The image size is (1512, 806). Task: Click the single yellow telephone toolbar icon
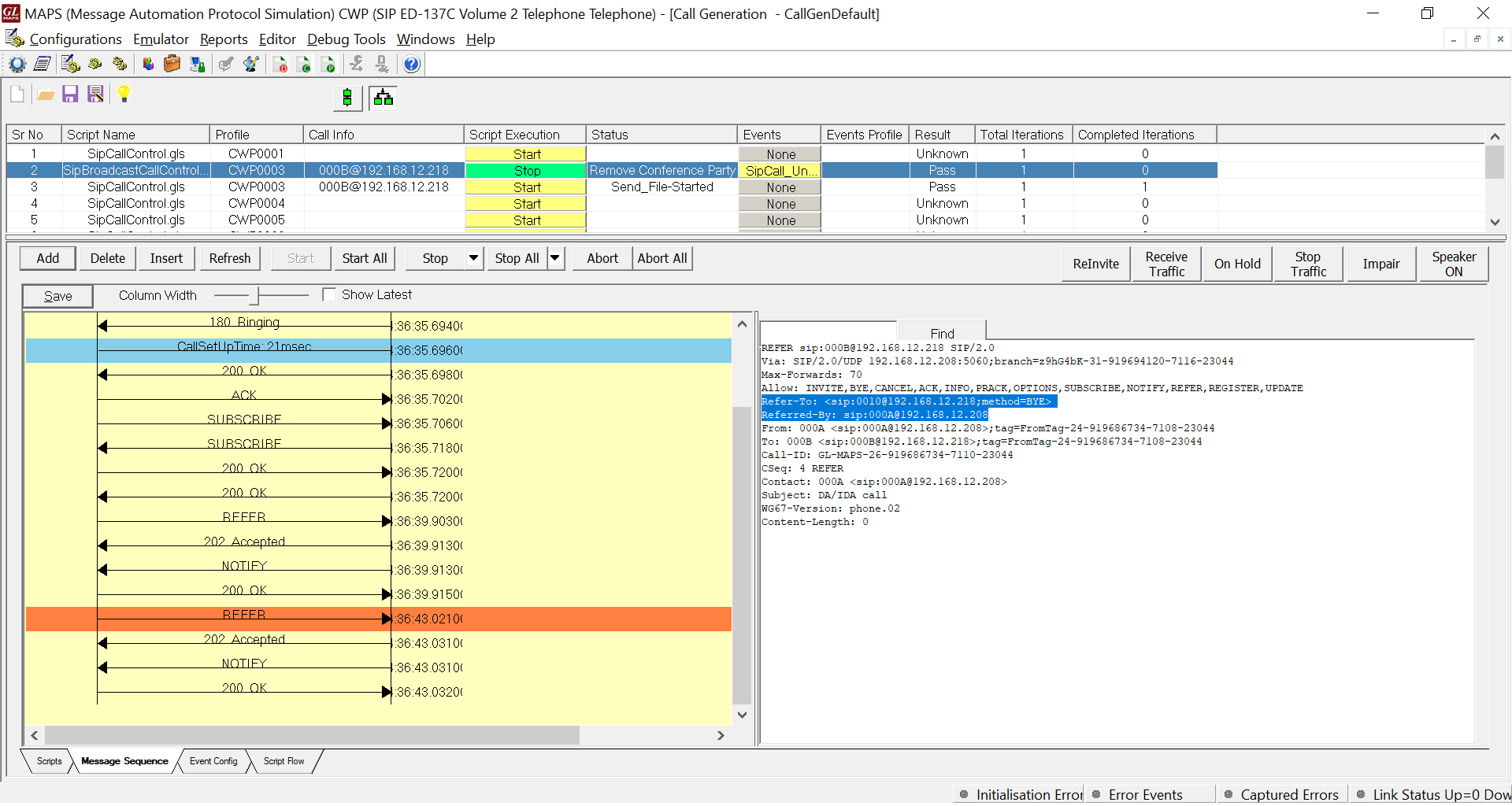95,65
